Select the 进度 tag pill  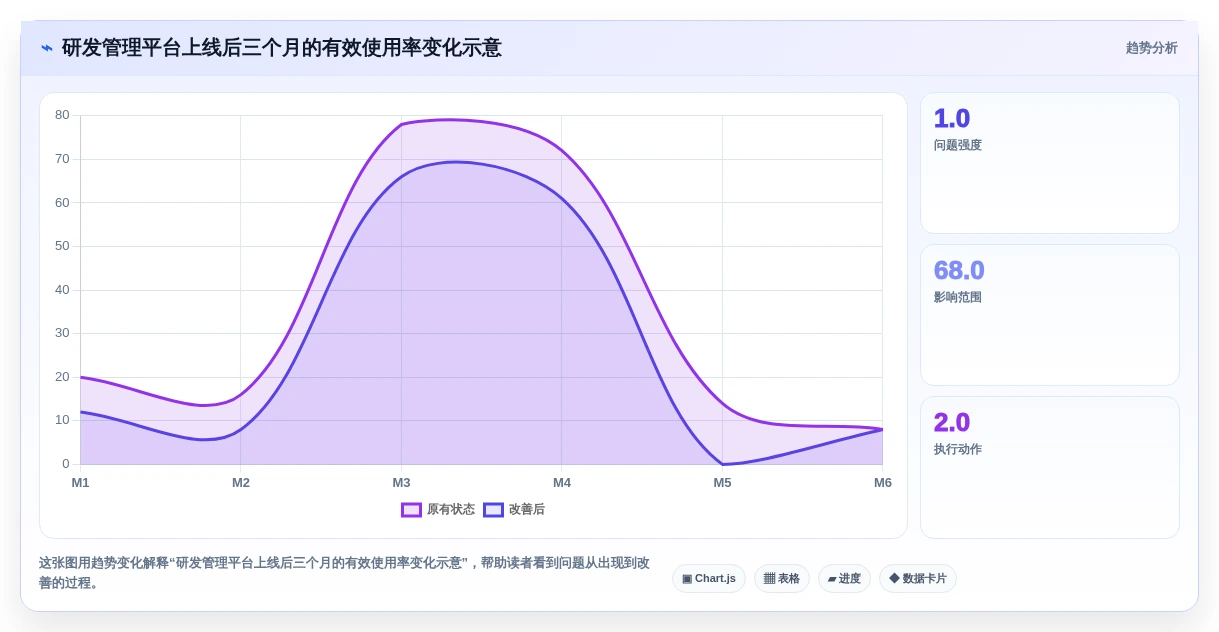[844, 578]
